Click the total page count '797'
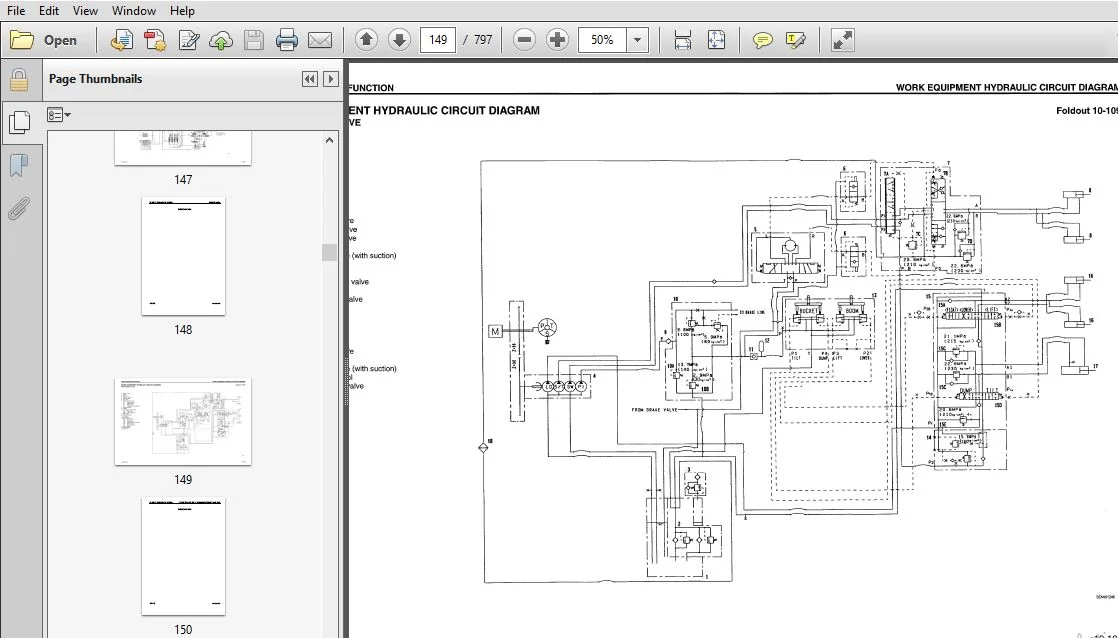Image resolution: width=1118 pixels, height=638 pixels. coord(483,40)
